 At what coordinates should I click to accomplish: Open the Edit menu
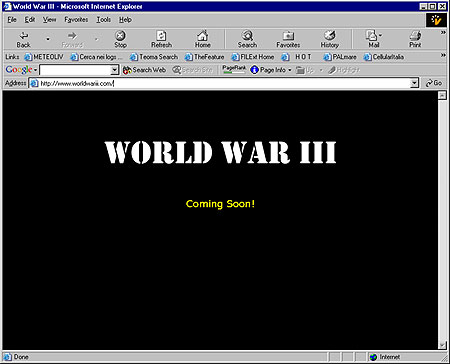30,20
